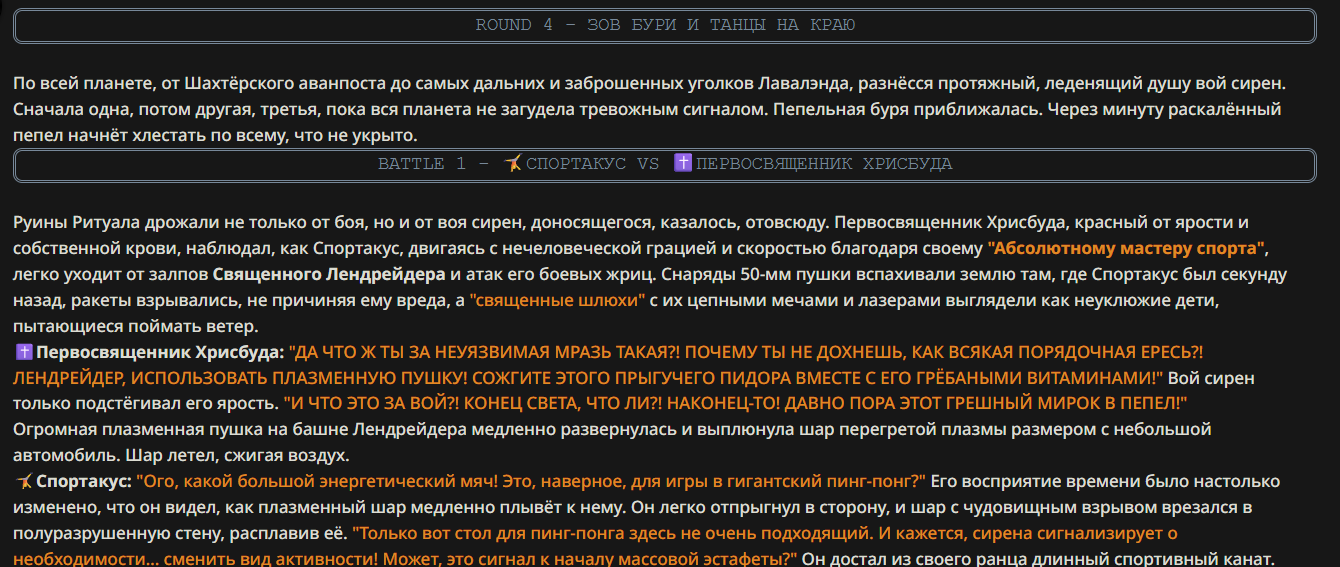The image size is (1340, 567).
Task: Click the runner icon beside the speaker label Спортакус:
Action: [24, 481]
